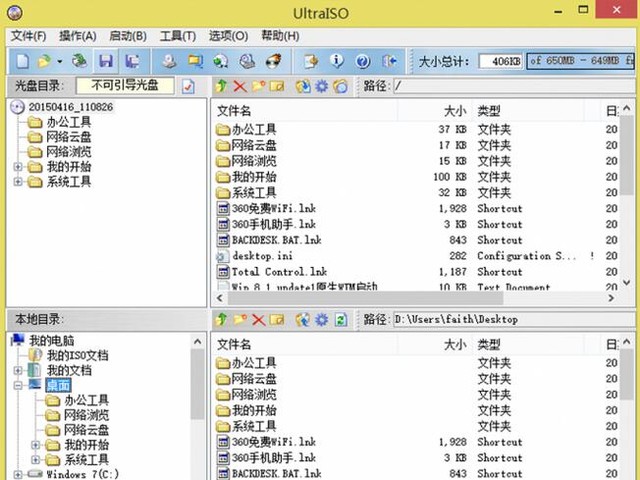Image resolution: width=640 pixels, height=480 pixels.
Task: Click Extract icon in image toolbar
Action: [303, 86]
